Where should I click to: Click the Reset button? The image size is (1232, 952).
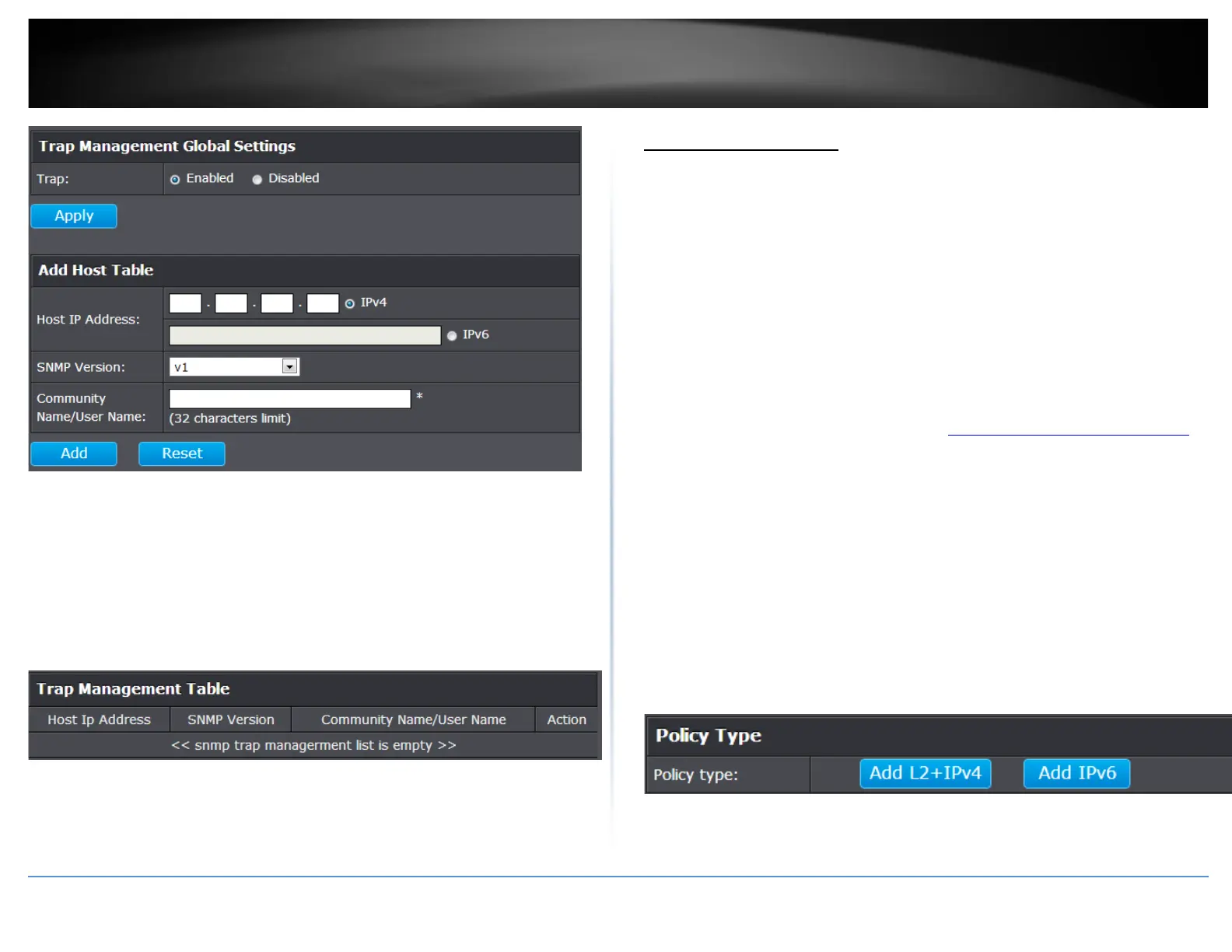(x=182, y=453)
